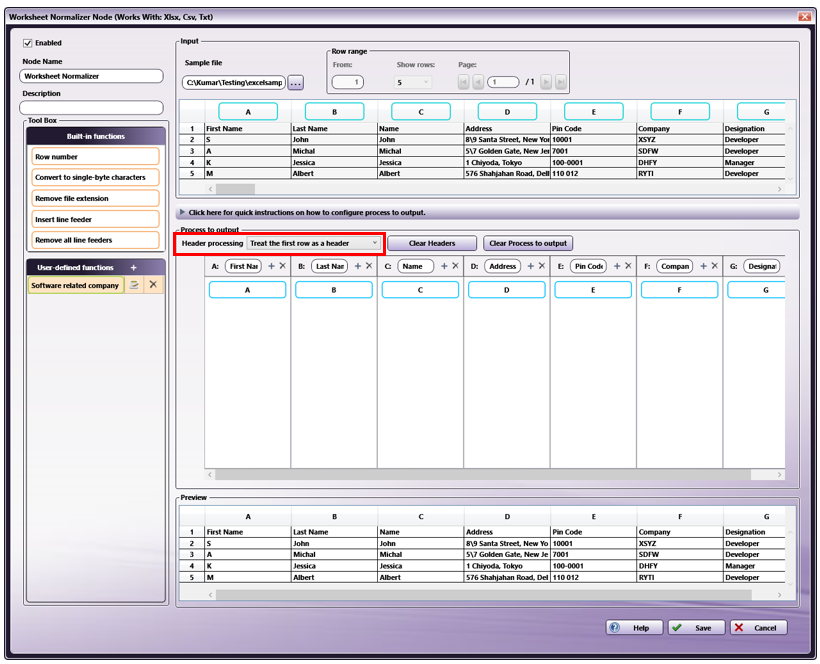Select Insert line feeder function
The height and width of the screenshot is (664, 820).
pyautogui.click(x=95, y=219)
